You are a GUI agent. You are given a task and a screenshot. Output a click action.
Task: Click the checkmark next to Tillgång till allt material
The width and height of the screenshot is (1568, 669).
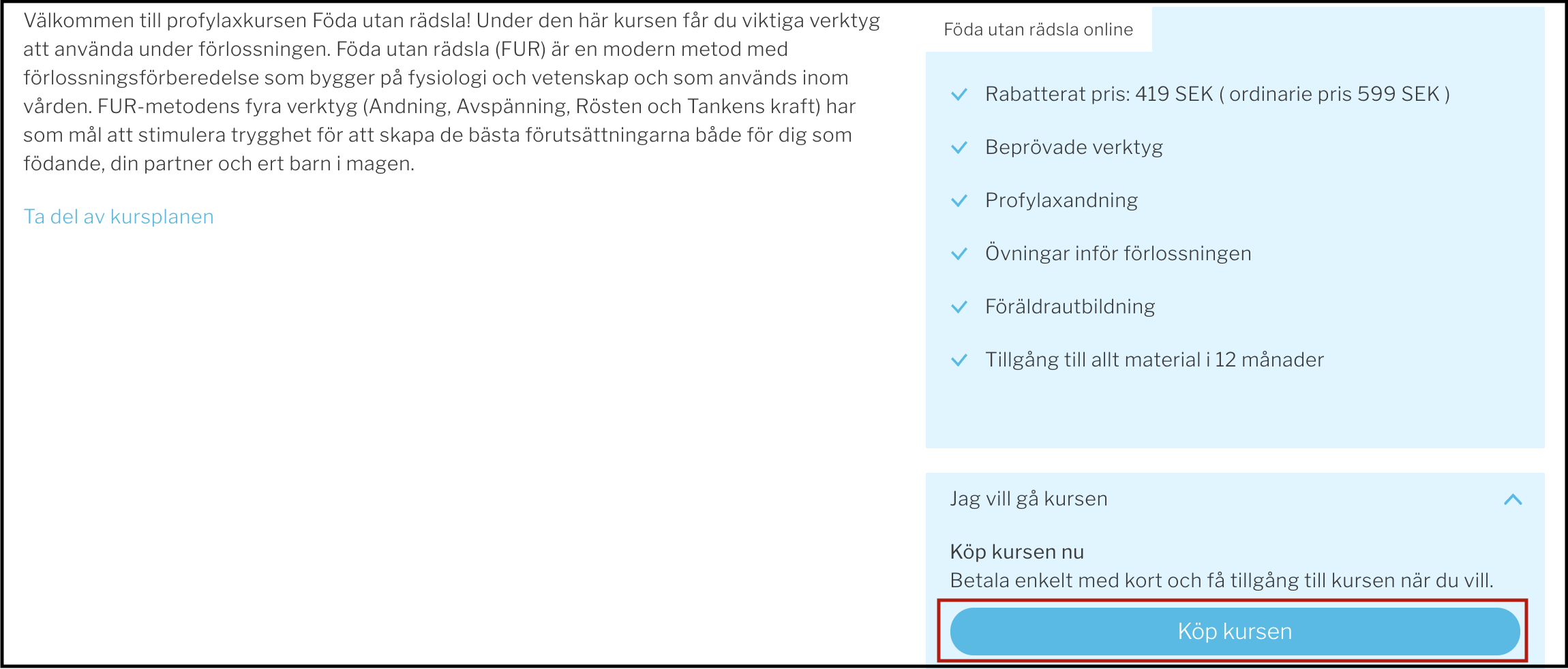959,360
